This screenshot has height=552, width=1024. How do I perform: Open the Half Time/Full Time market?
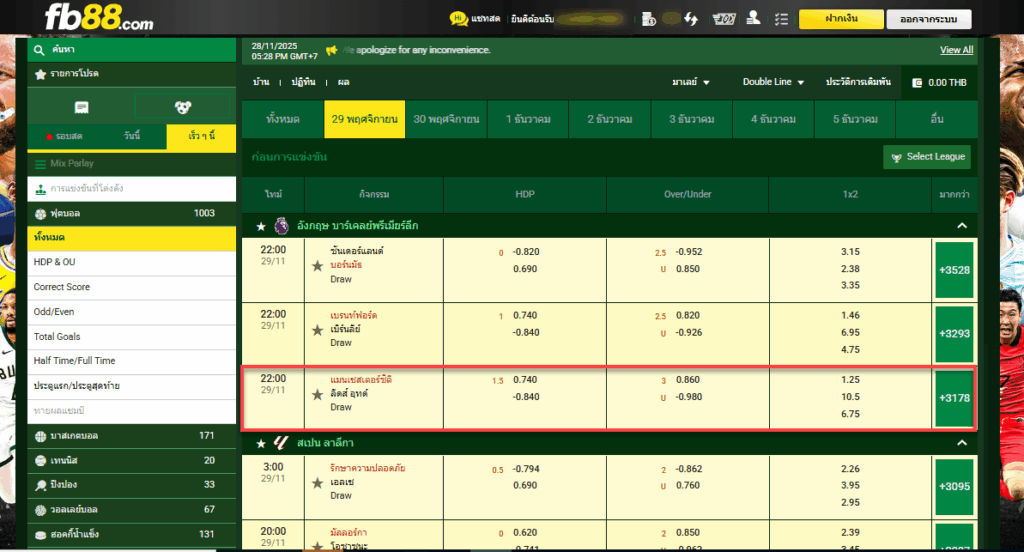click(x=131, y=361)
